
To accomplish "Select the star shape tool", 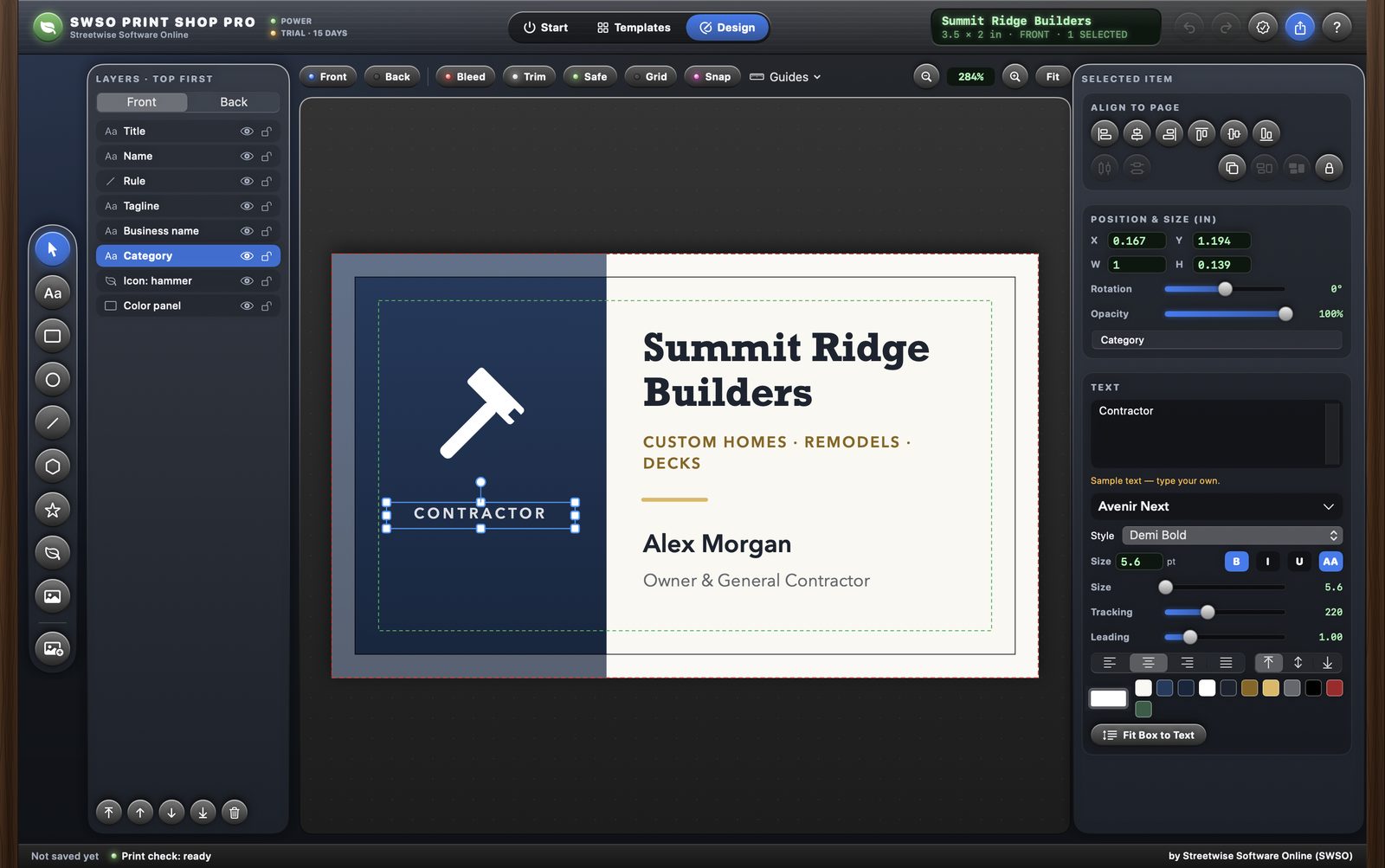I will [52, 509].
